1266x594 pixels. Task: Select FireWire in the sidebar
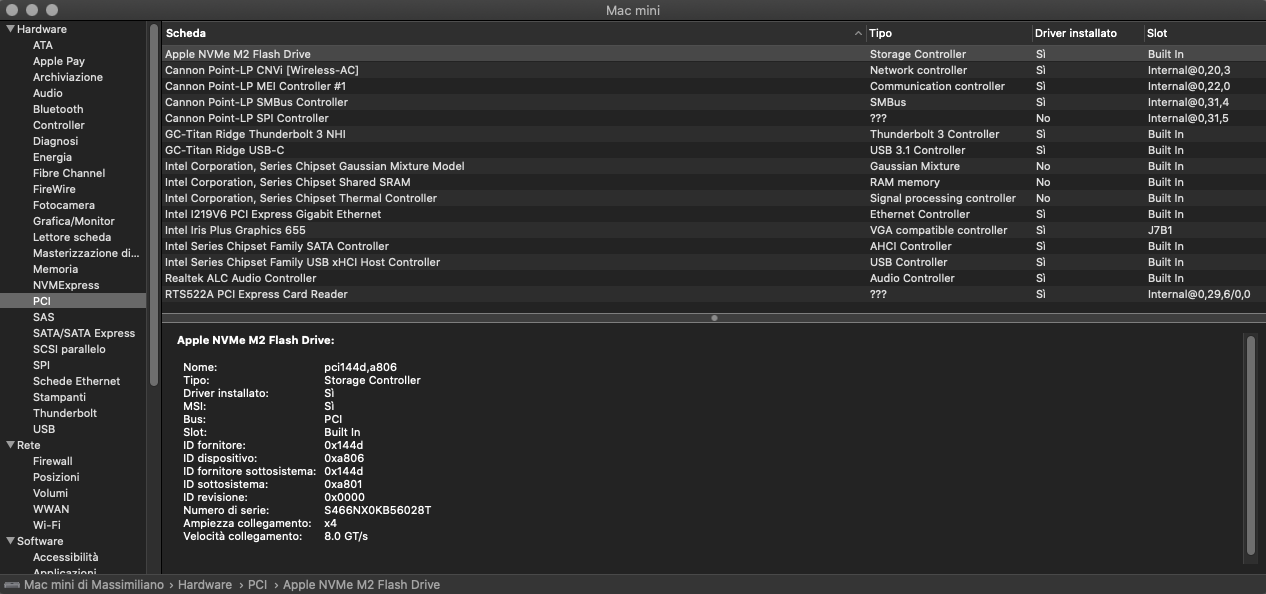click(54, 189)
